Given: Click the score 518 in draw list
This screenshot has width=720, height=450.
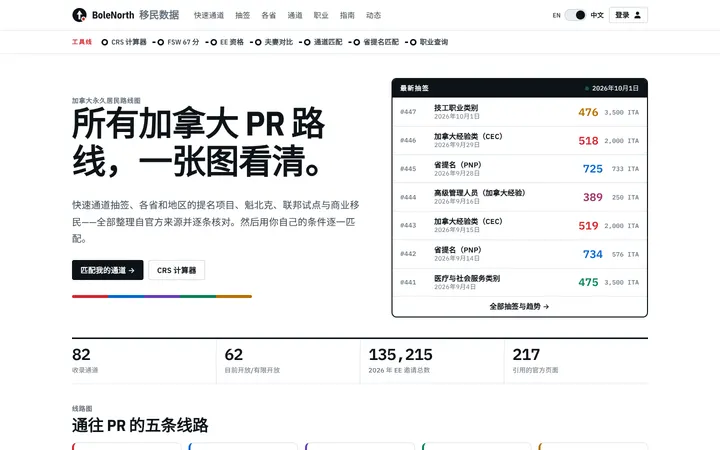Looking at the screenshot, I should (x=588, y=141).
